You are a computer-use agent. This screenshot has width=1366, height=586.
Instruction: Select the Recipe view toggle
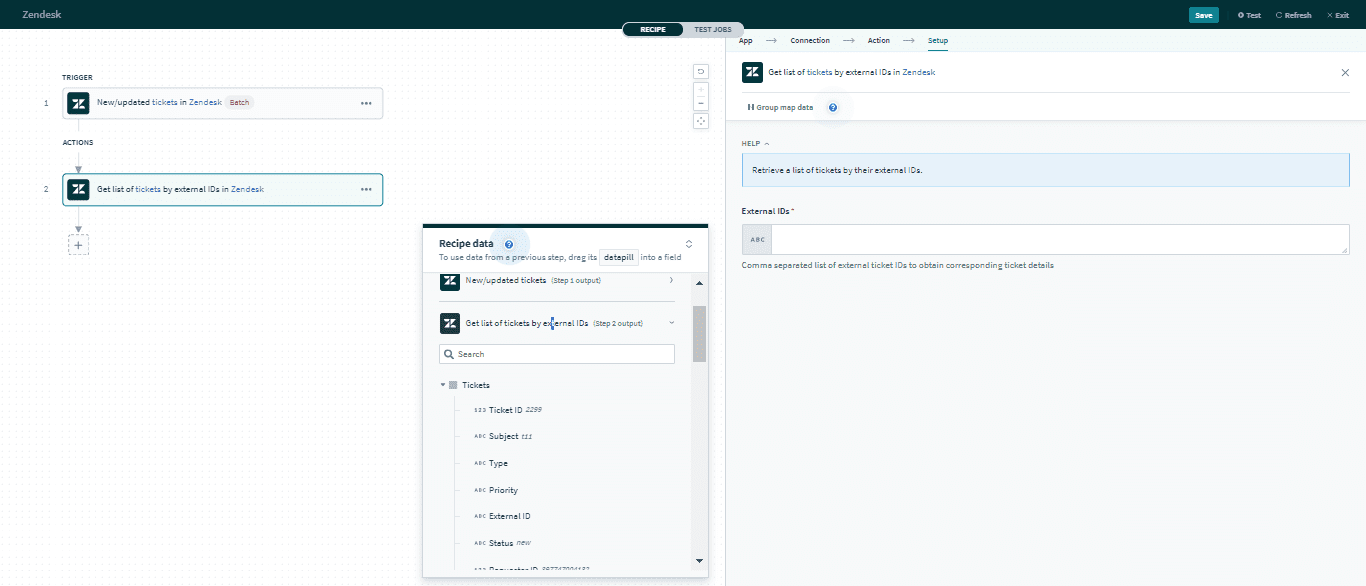(x=653, y=29)
